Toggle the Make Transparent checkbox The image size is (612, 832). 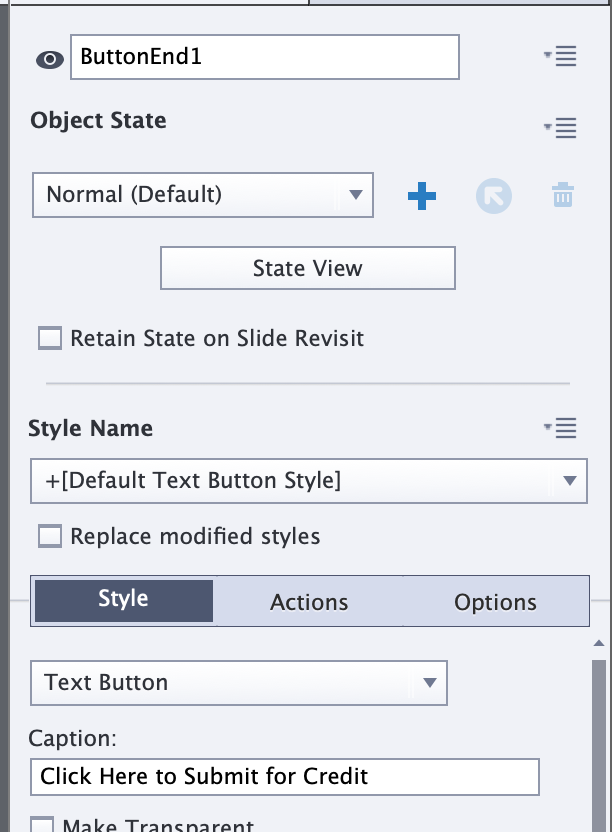[42, 824]
